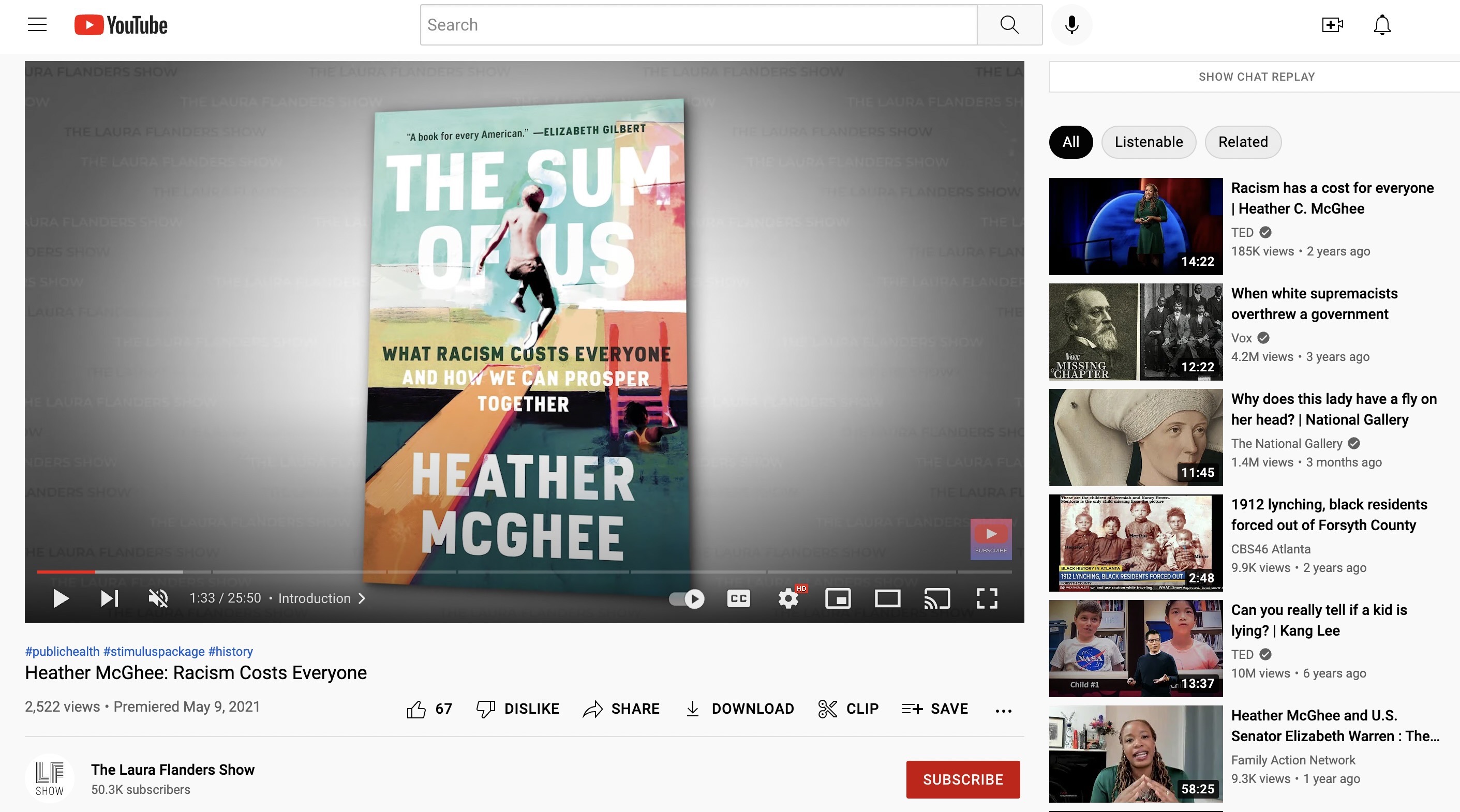Show chat replay panel

coord(1256,77)
